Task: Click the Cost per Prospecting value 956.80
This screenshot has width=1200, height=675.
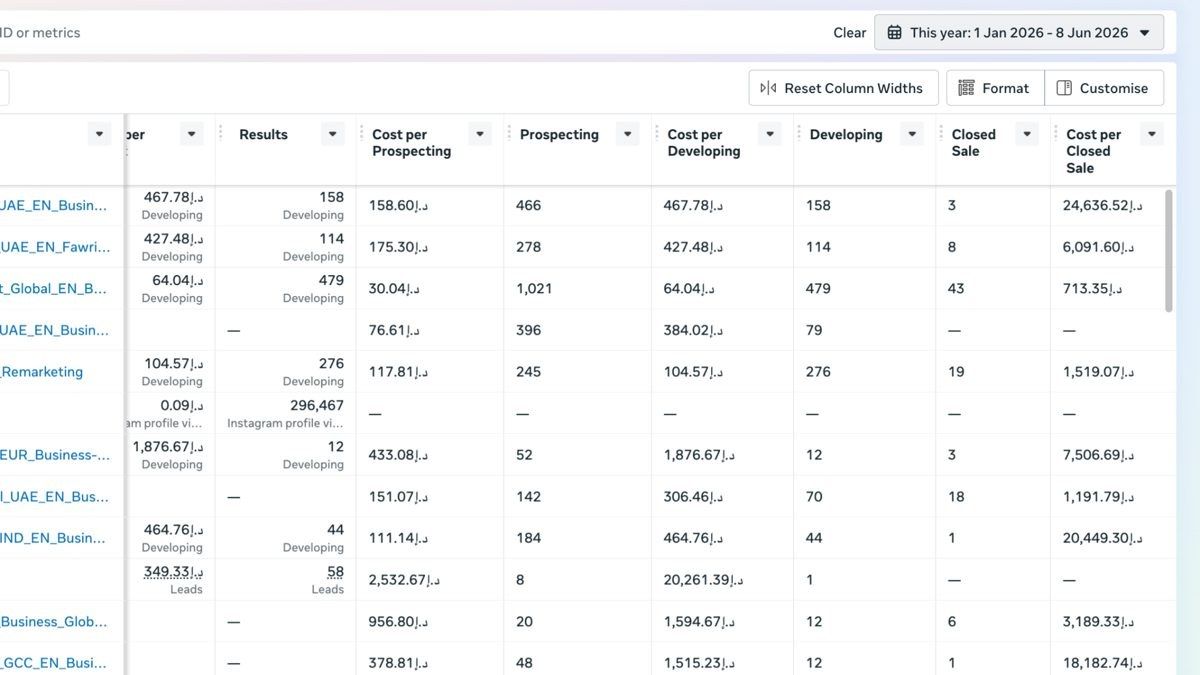Action: (399, 621)
